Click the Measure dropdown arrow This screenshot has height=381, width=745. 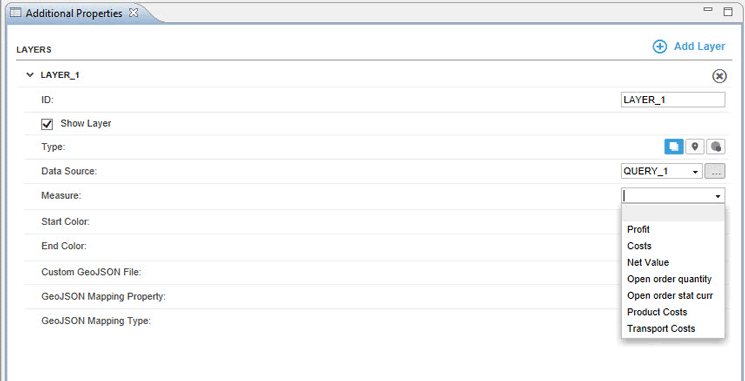716,196
